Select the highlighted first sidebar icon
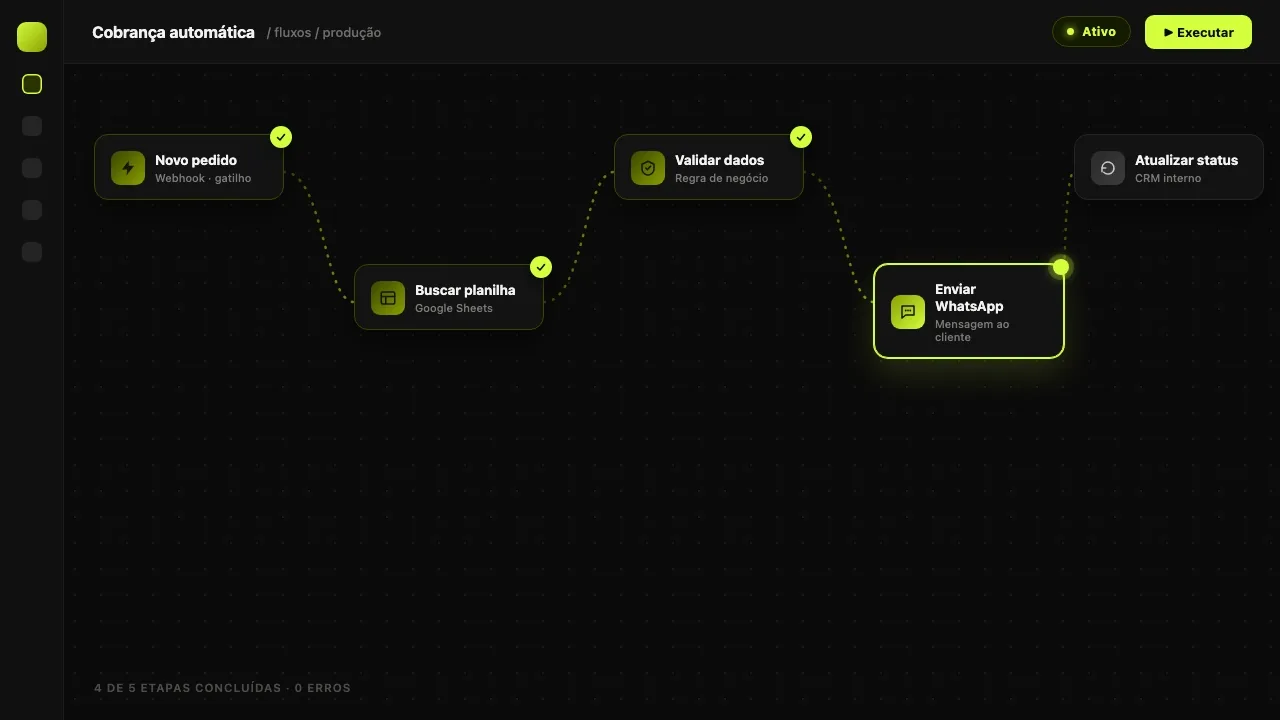 point(32,84)
